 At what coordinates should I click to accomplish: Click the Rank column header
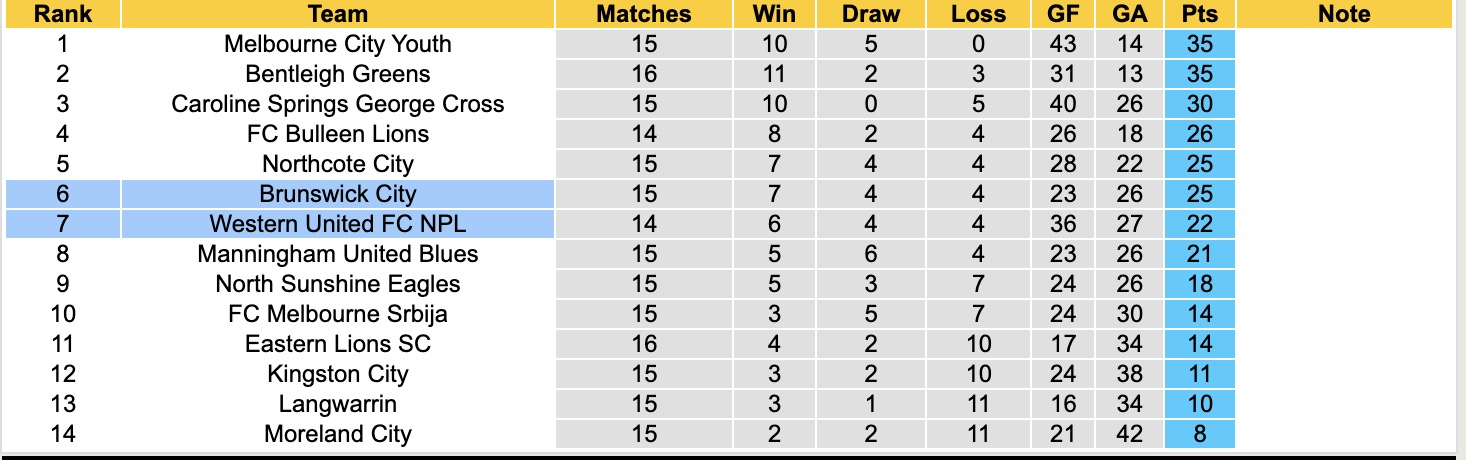tap(63, 14)
